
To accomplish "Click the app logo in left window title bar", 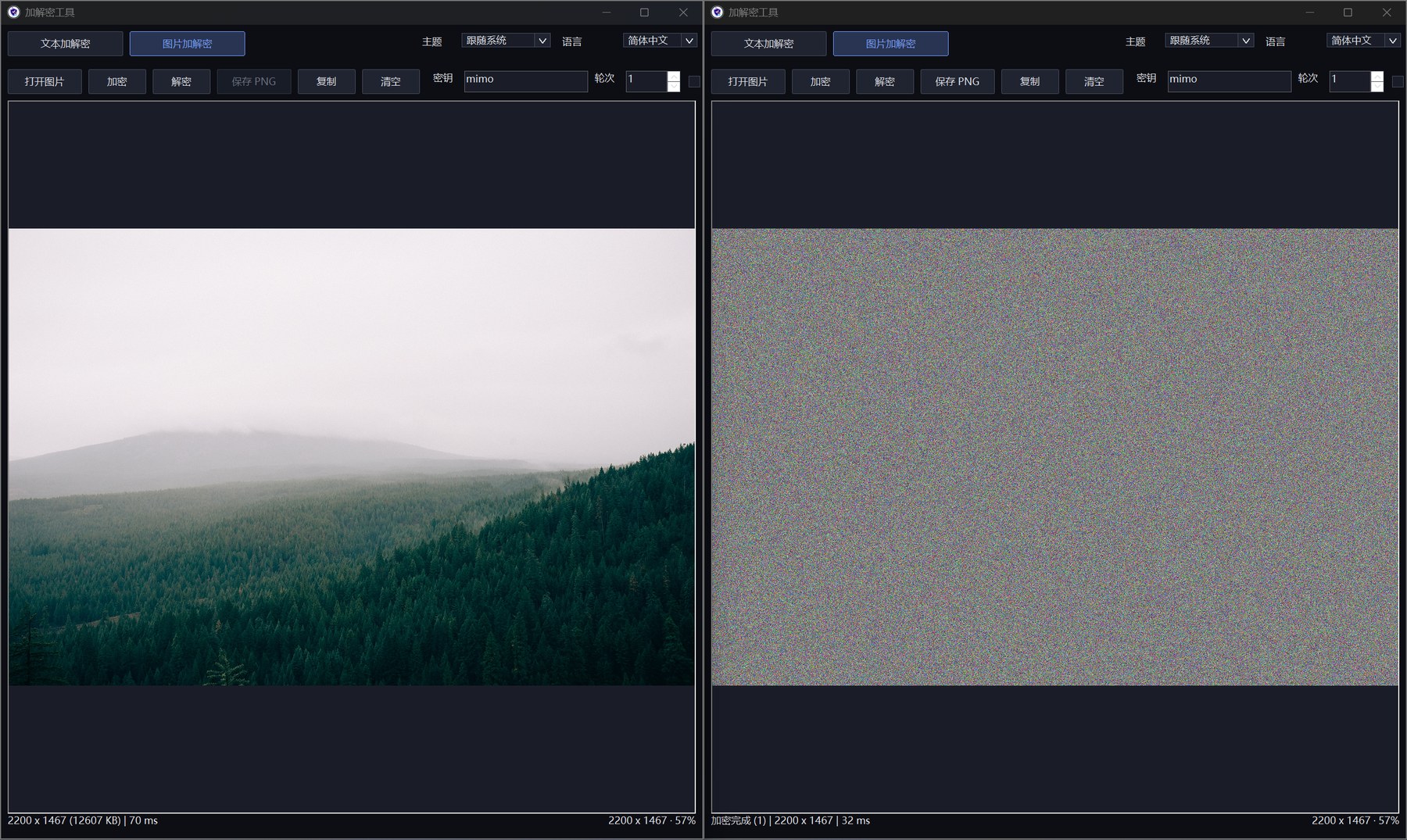I will click(13, 13).
